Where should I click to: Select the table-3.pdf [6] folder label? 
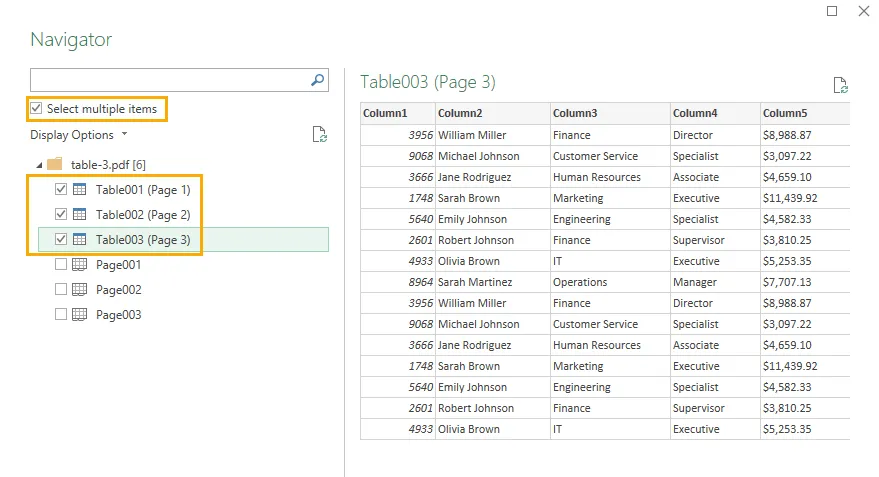coord(108,165)
